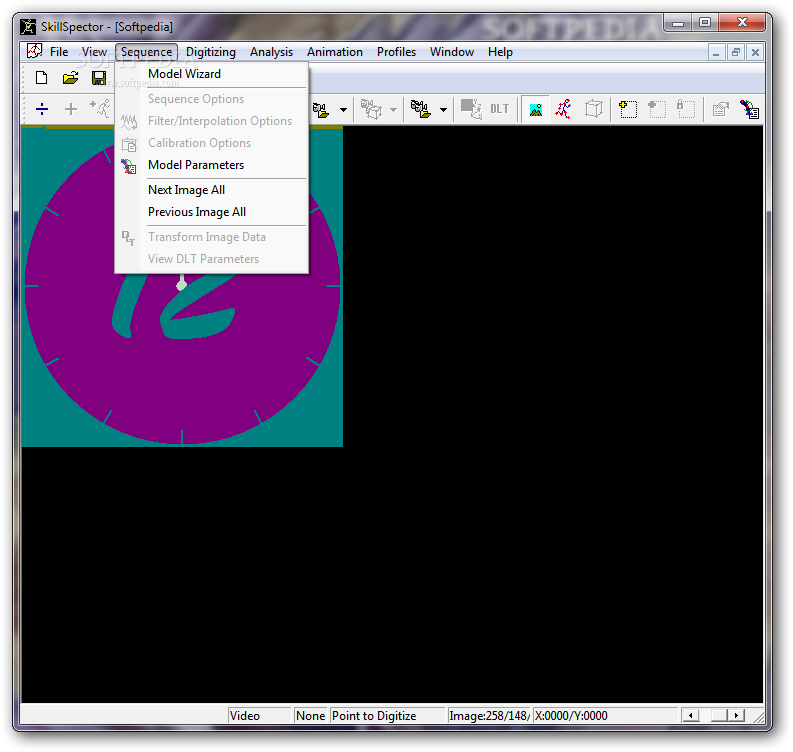
Task: Choose Model Wizard from Sequence menu
Action: pyautogui.click(x=211, y=74)
